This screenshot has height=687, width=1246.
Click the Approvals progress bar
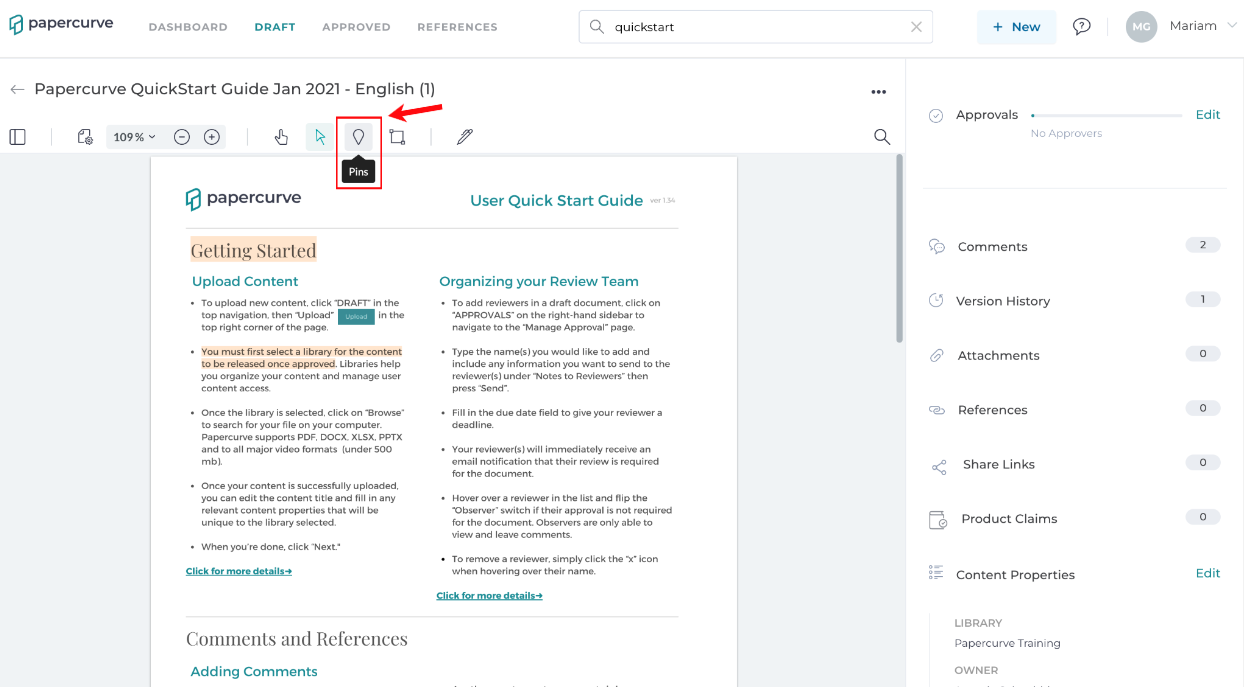(x=1106, y=116)
